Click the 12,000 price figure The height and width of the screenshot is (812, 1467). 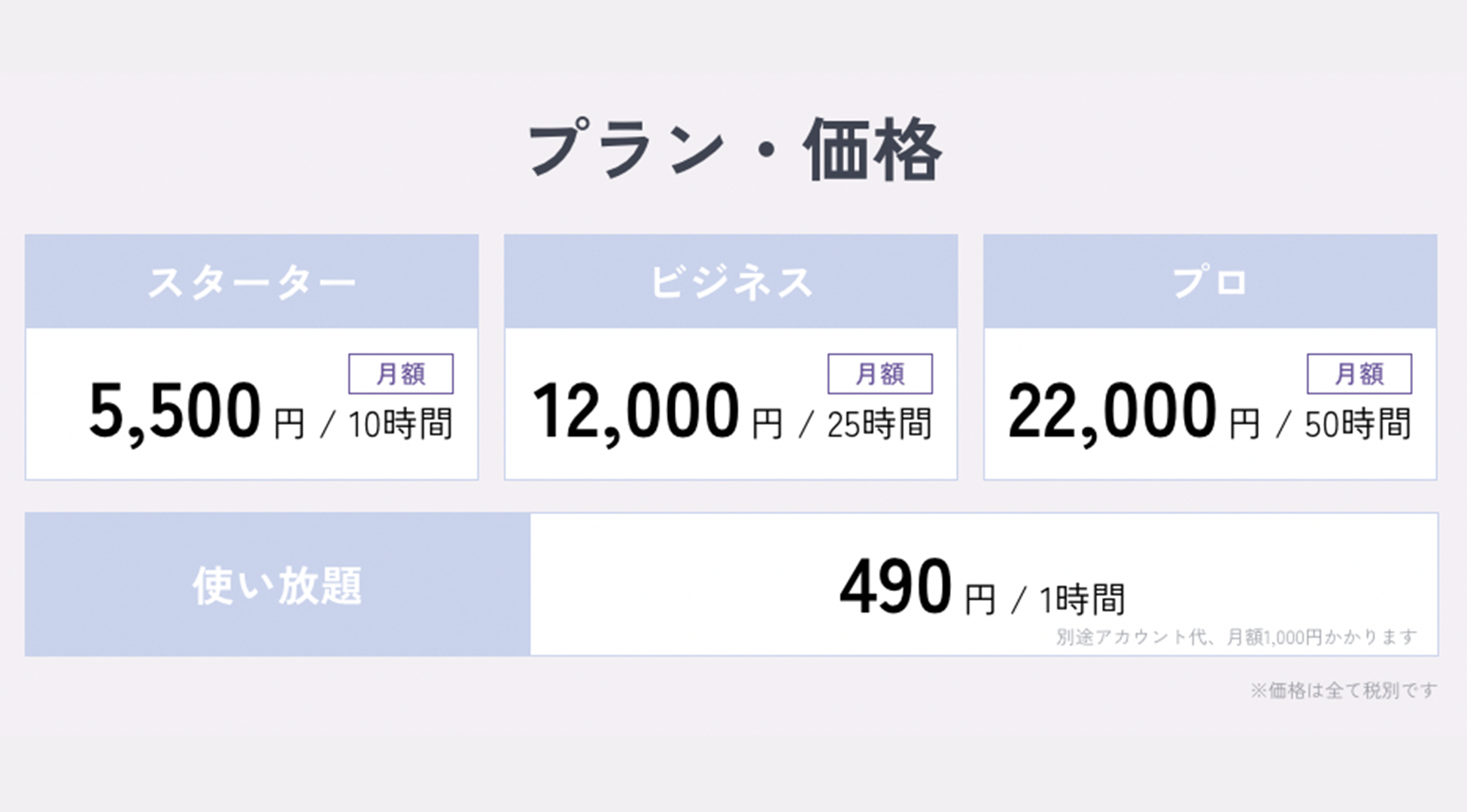tap(636, 411)
